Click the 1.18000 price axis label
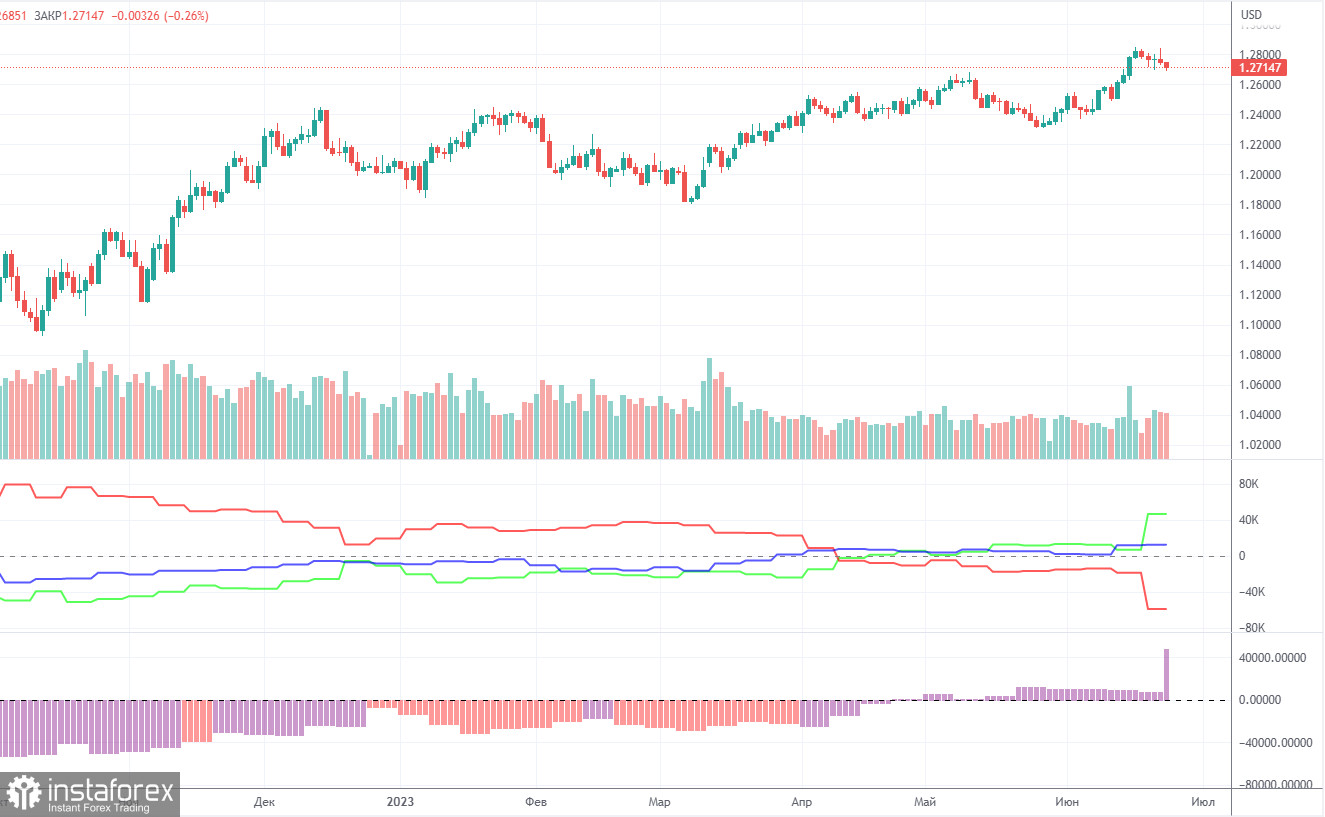The width and height of the screenshot is (1325, 817). (1261, 205)
